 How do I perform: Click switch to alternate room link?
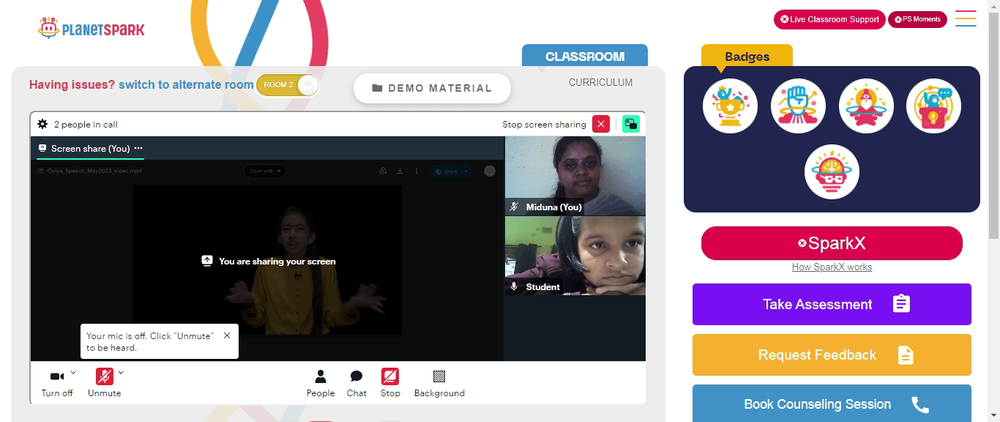186,85
